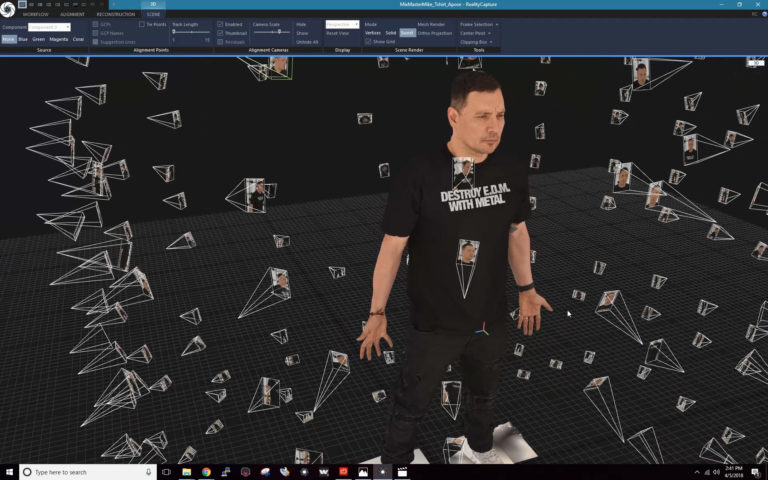Click the Camera Scale slider
The image size is (768, 480).
point(271,32)
